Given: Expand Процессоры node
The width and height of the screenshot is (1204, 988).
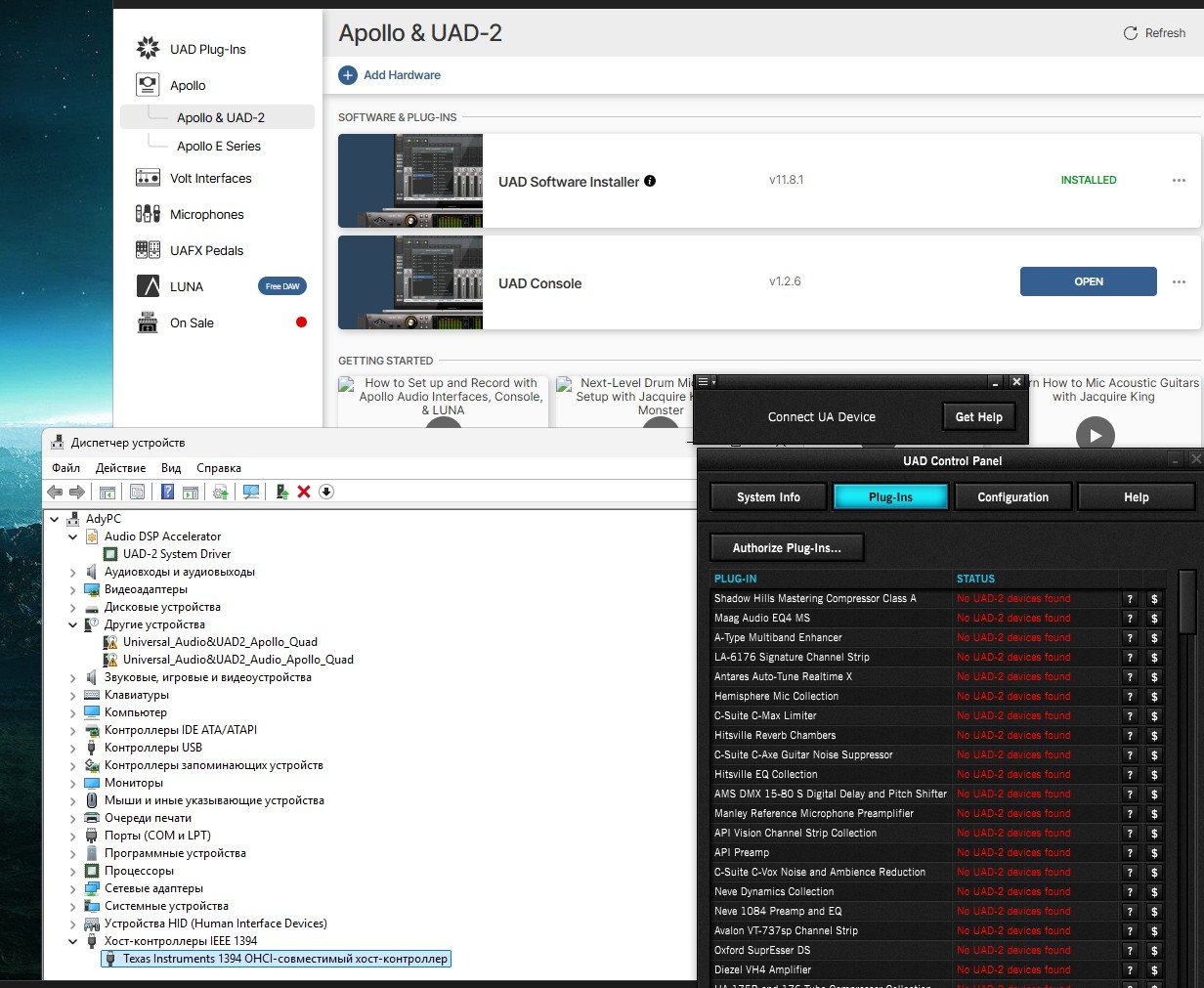Looking at the screenshot, I should (x=73, y=871).
